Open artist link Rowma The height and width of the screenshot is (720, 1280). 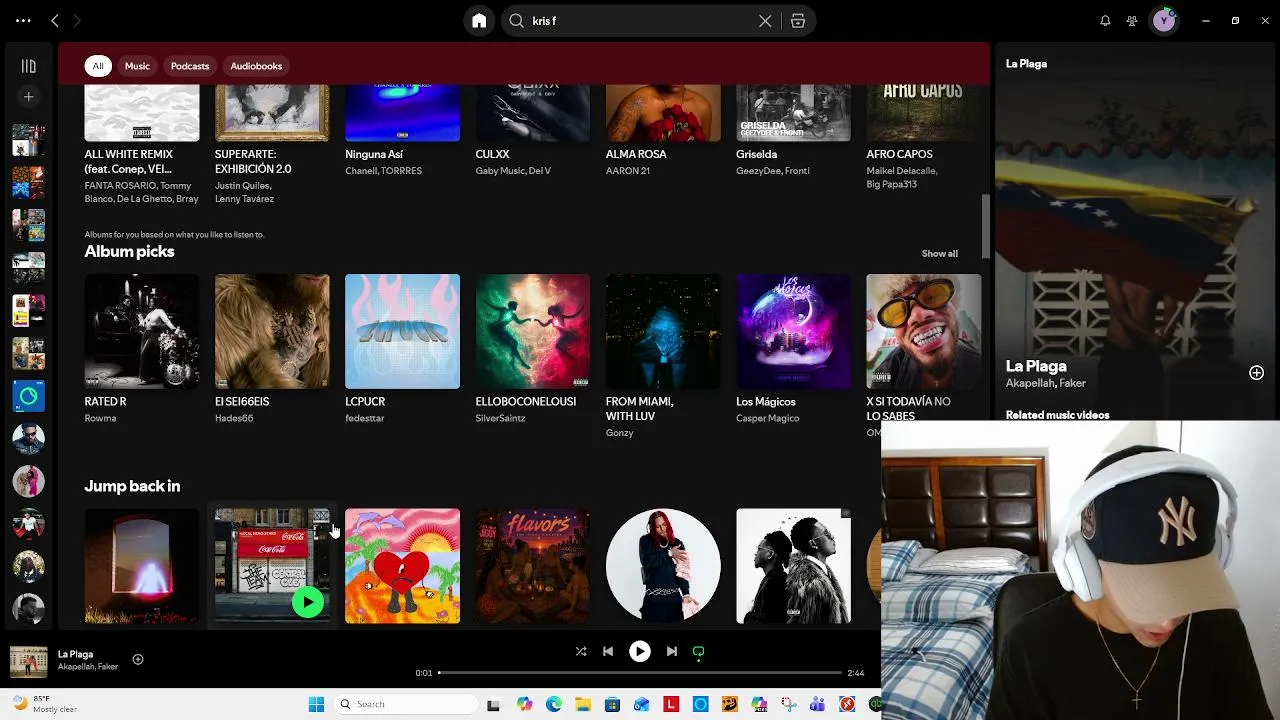coord(100,418)
